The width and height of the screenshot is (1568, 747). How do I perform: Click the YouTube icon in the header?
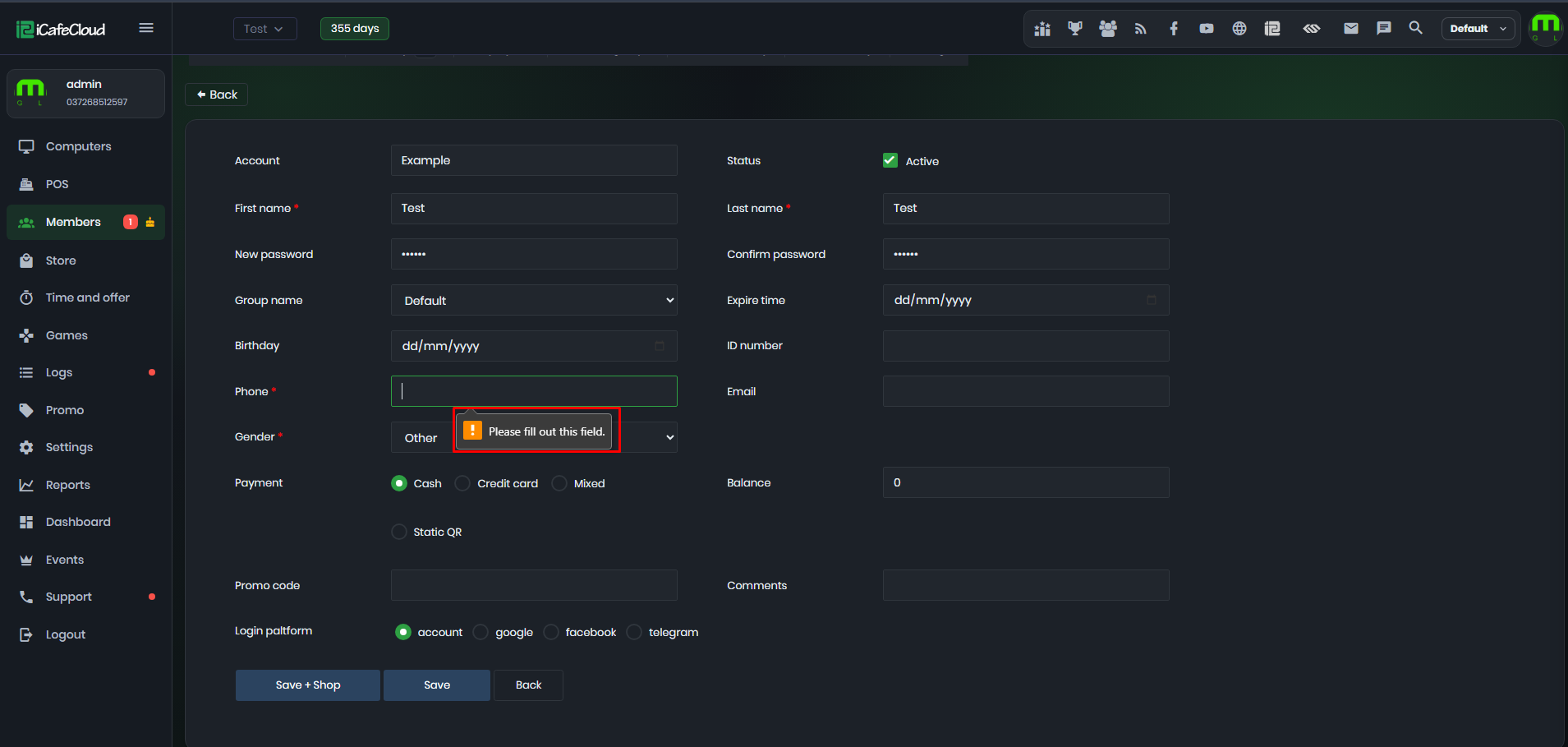tap(1206, 29)
